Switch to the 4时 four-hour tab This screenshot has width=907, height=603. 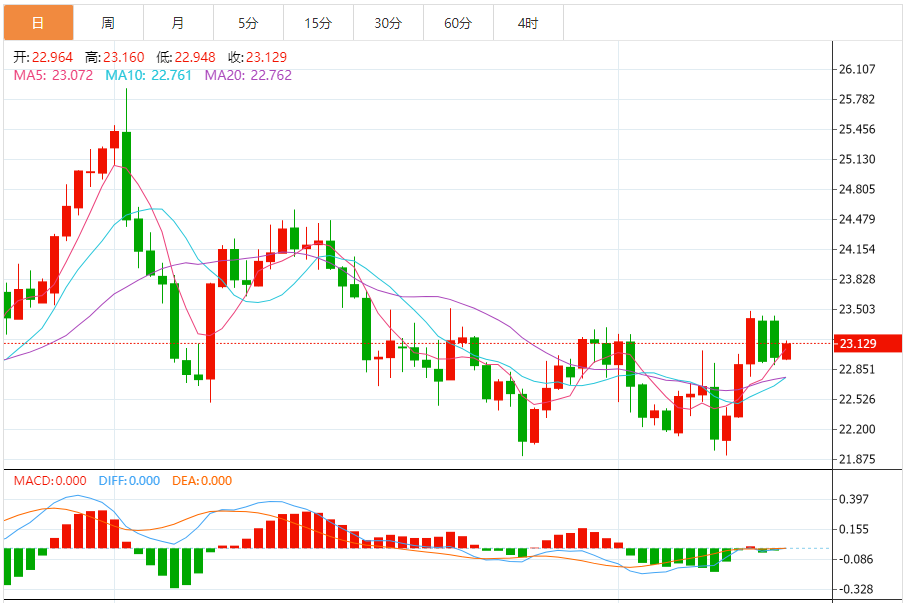pyautogui.click(x=528, y=23)
